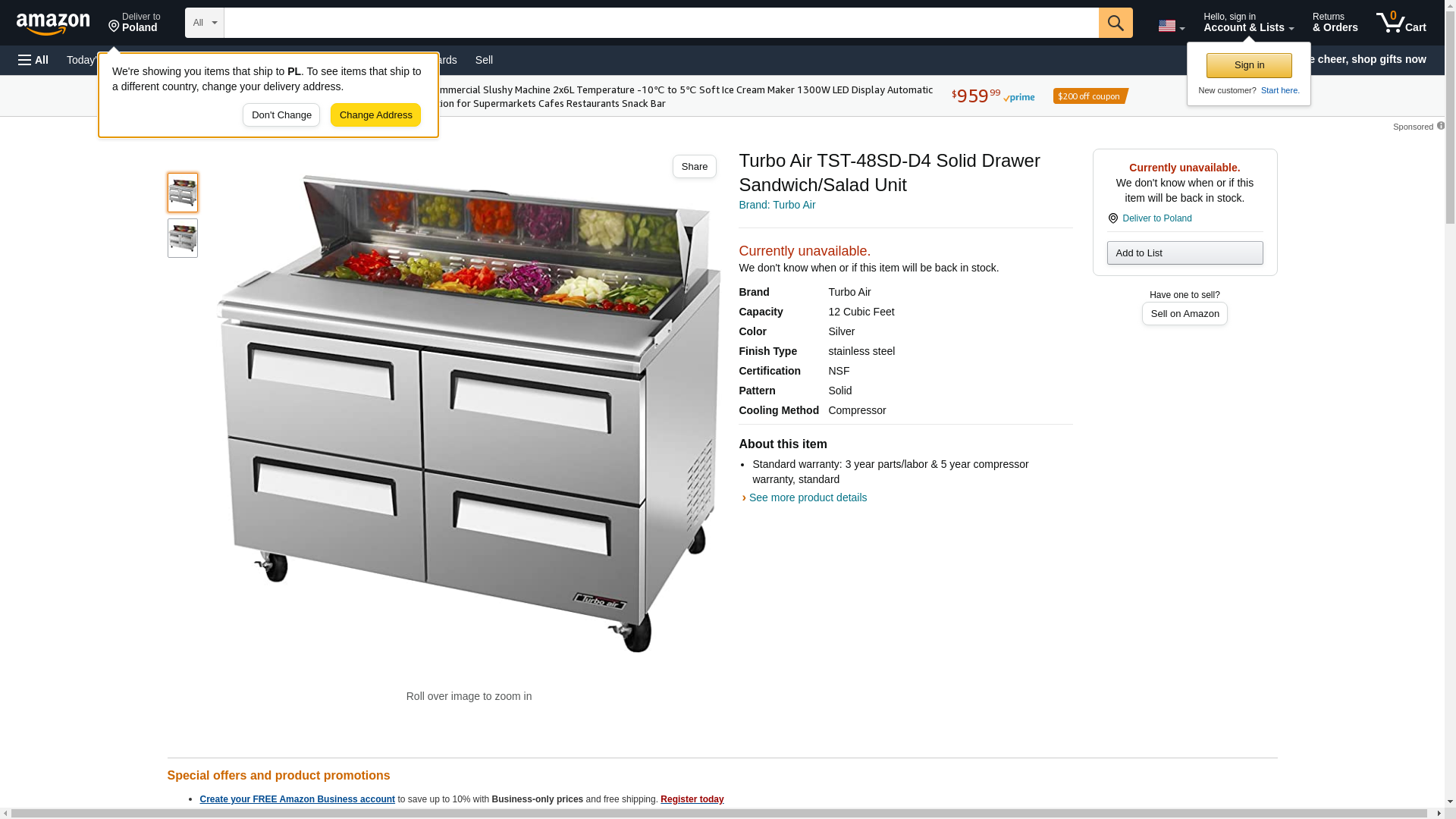Click the Share button
1456x819 pixels.
[x=694, y=167]
